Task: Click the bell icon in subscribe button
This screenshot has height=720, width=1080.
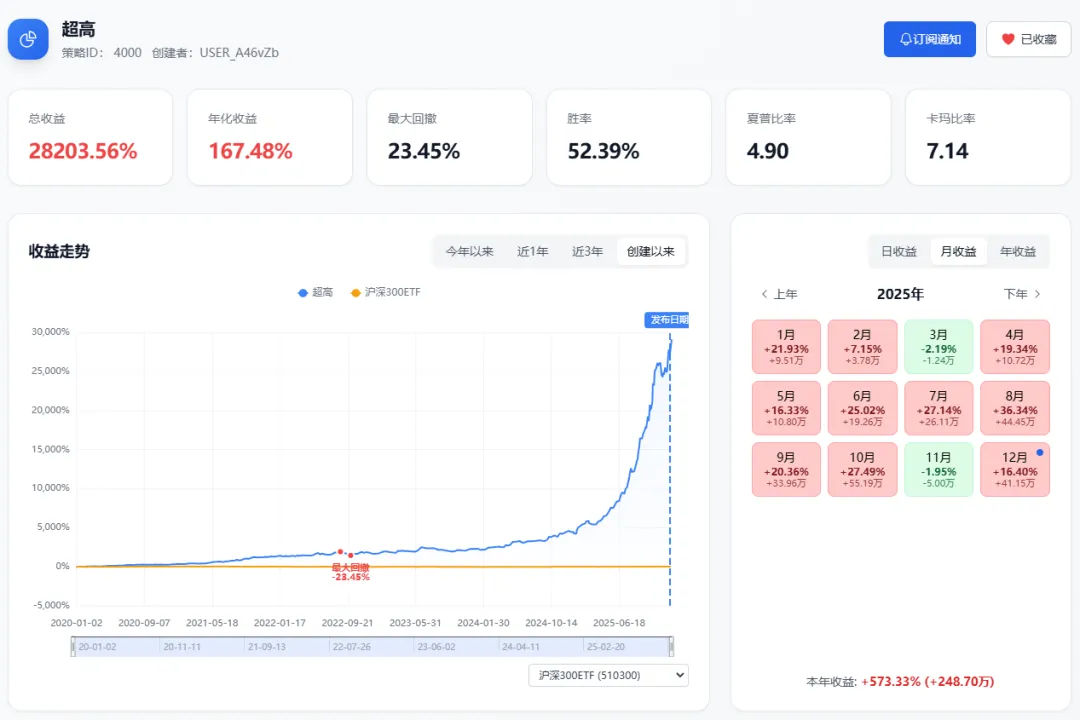Action: point(906,39)
